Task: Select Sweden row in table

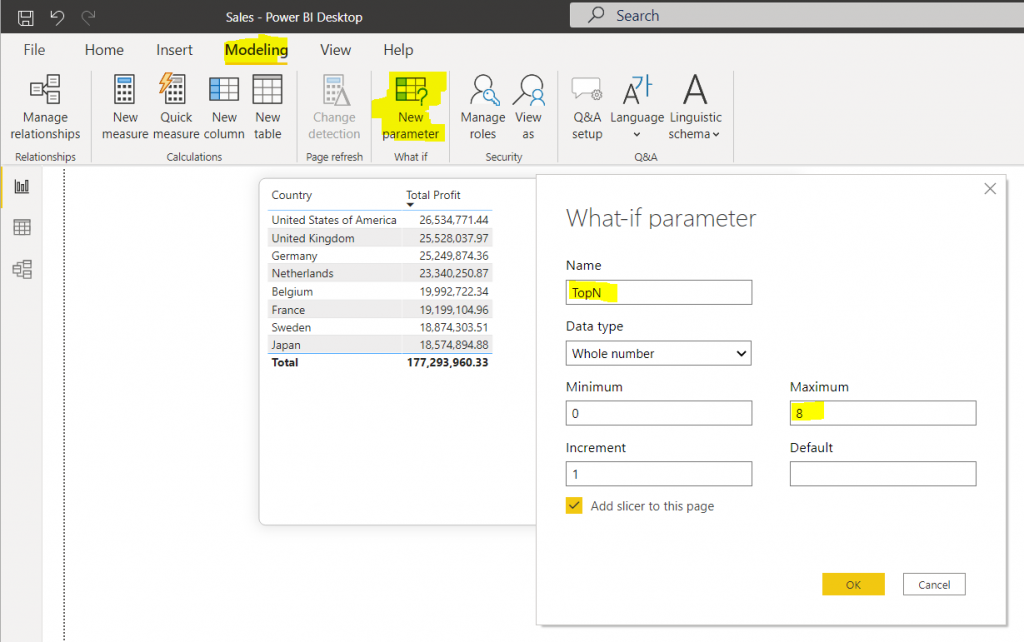Action: point(379,327)
